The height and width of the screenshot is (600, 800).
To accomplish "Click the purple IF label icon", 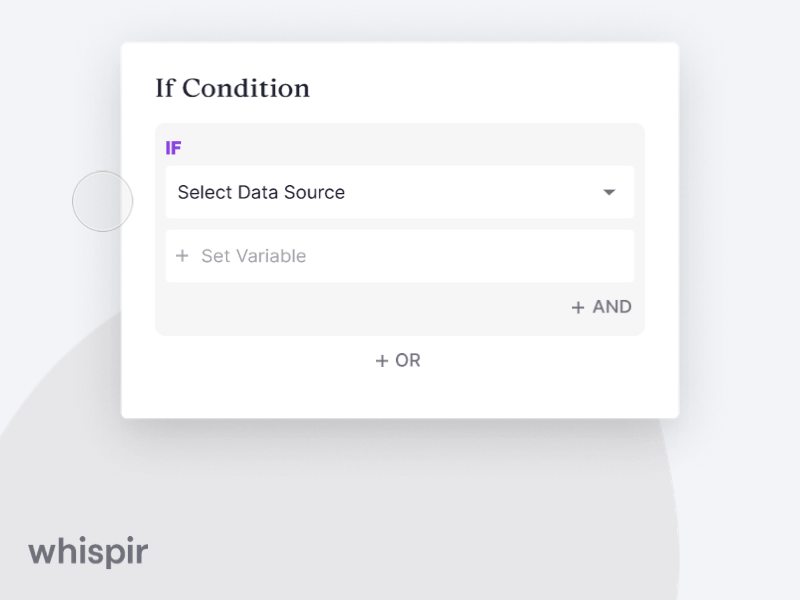I will (172, 148).
